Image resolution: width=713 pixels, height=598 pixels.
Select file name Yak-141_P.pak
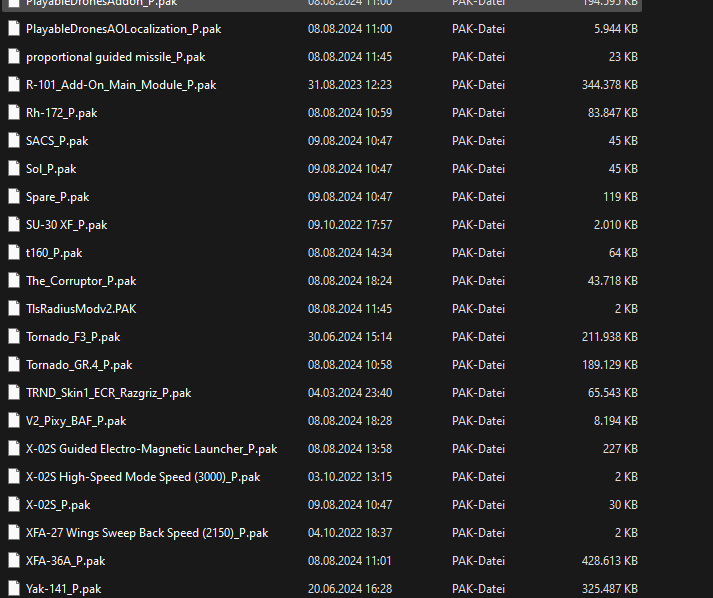(x=64, y=589)
